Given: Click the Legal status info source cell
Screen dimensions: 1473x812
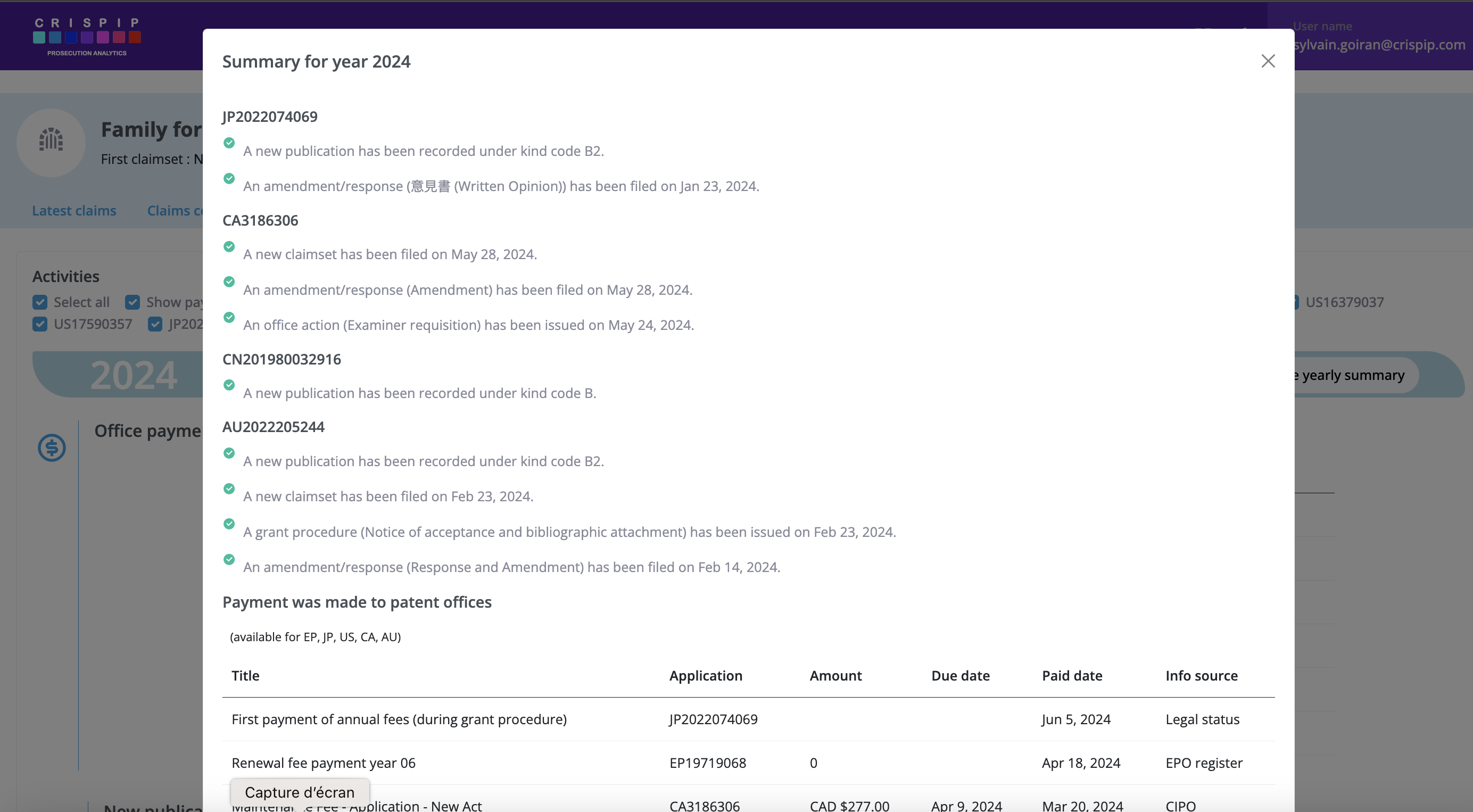Looking at the screenshot, I should (x=1202, y=719).
